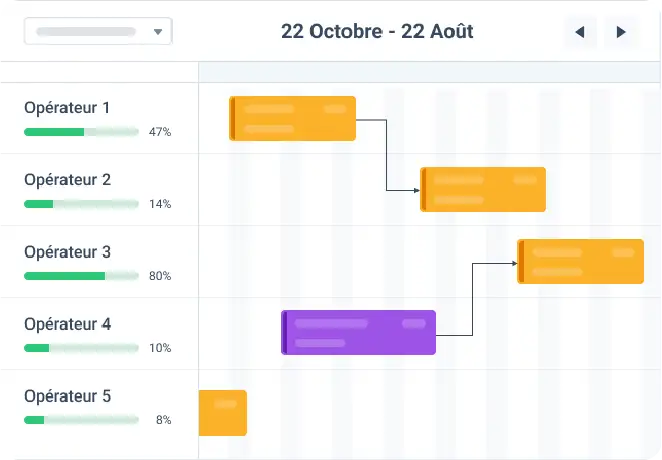Select the purple task bar of Opérateur 4
Screen dimensions: 662x460
(358, 333)
